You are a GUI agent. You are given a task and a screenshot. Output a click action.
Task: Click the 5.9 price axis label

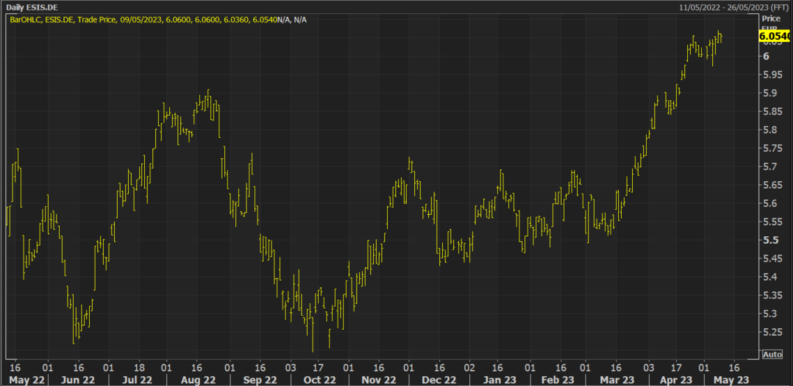pyautogui.click(x=769, y=93)
